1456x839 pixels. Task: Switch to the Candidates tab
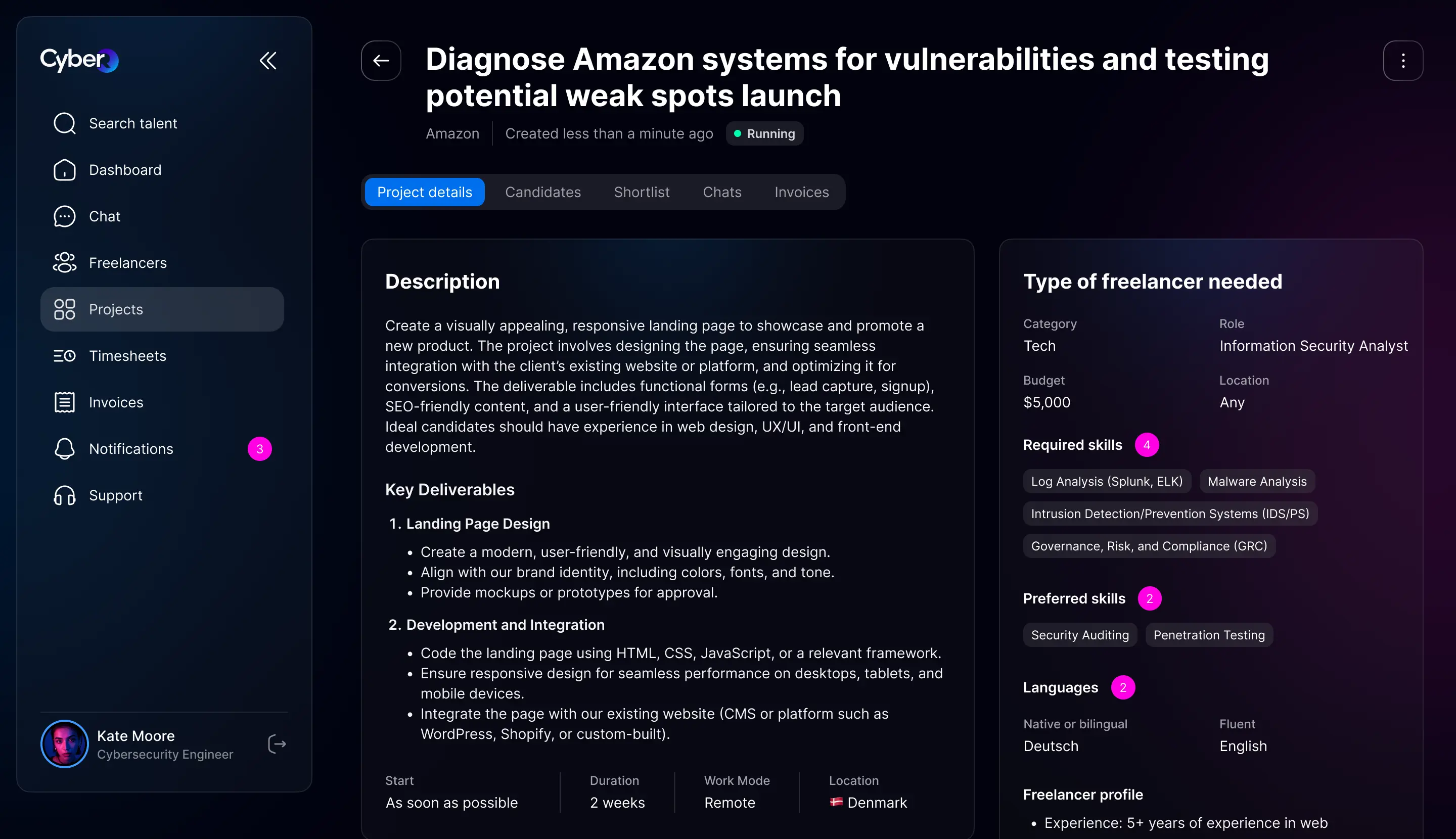[x=543, y=192]
